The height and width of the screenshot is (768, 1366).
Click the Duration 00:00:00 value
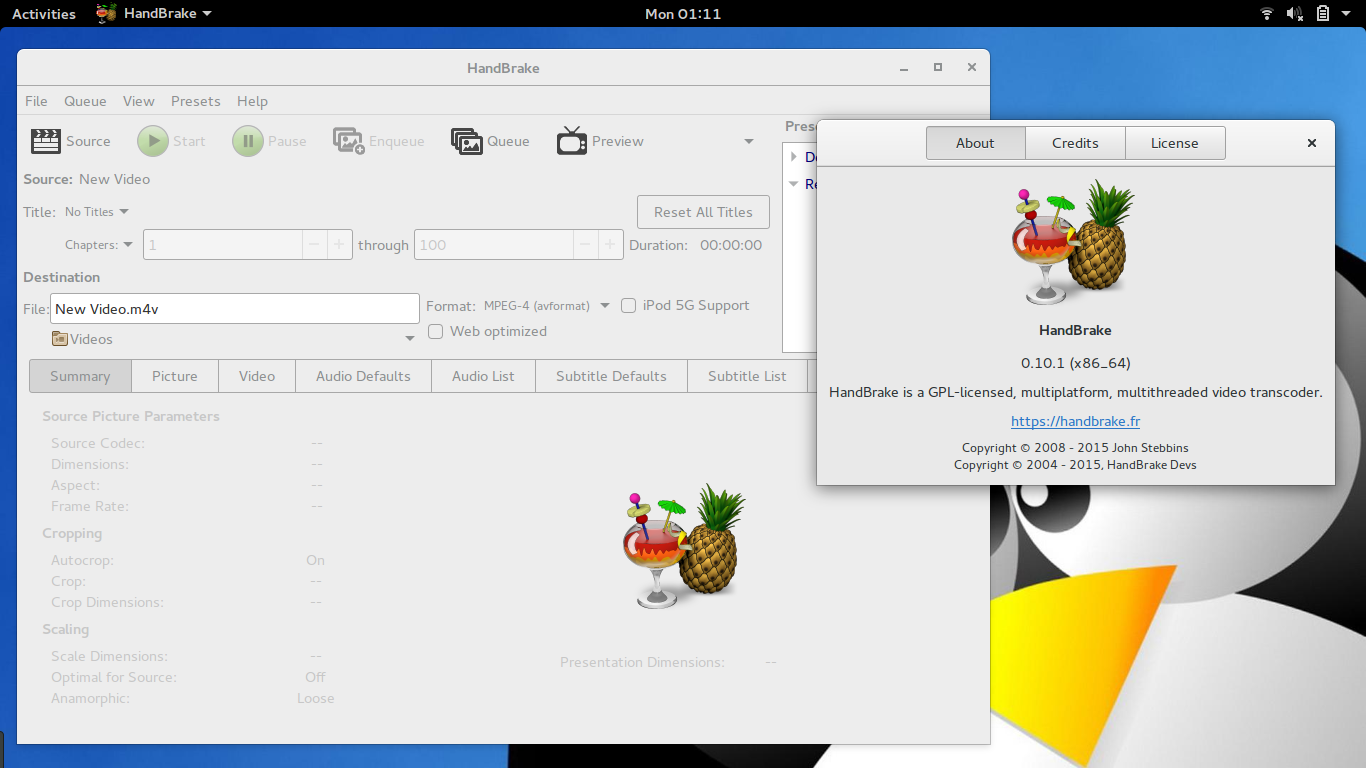tap(731, 245)
